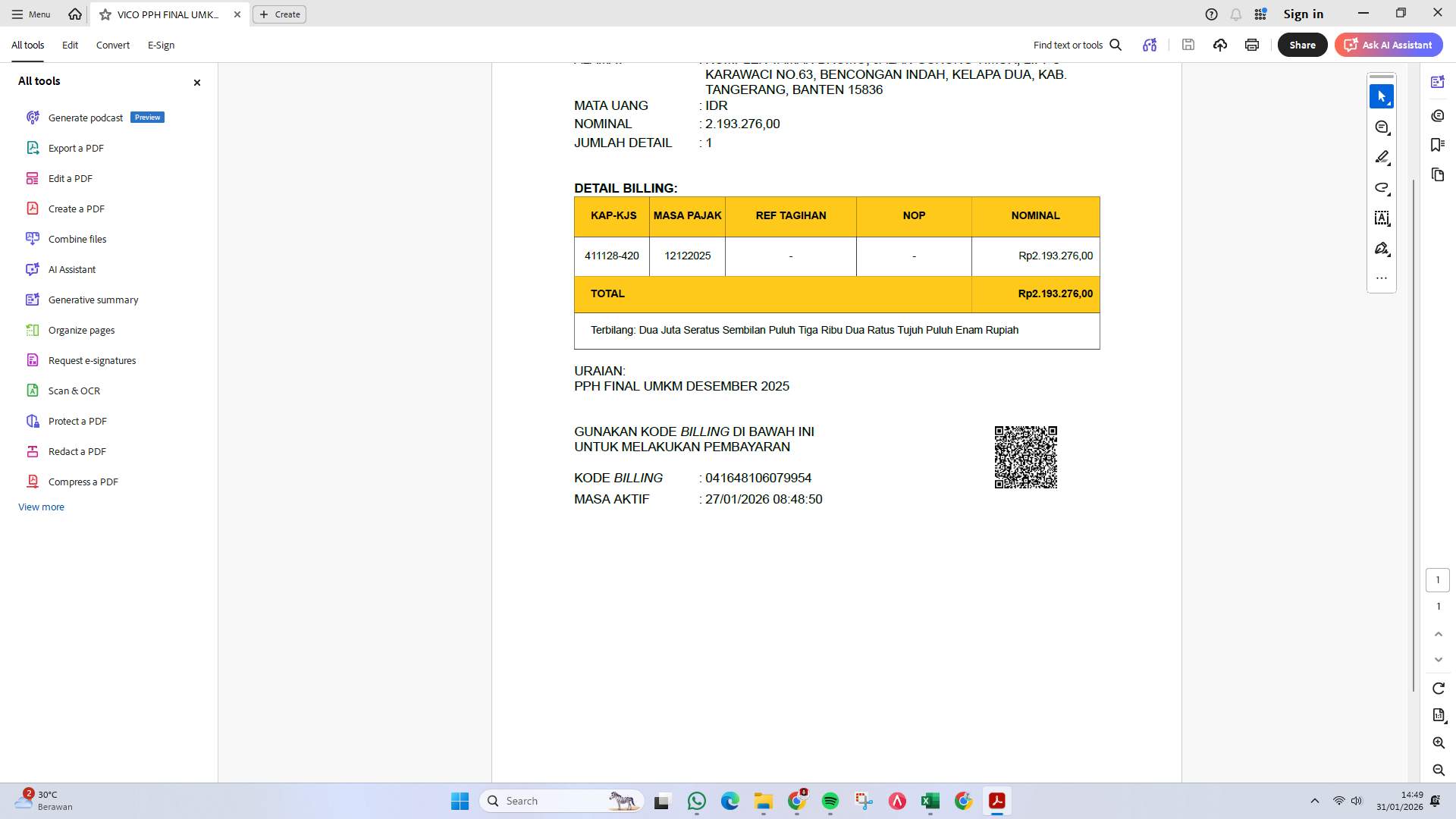This screenshot has width=1456, height=819.
Task: Open Scan & OCR tool
Action: (74, 391)
